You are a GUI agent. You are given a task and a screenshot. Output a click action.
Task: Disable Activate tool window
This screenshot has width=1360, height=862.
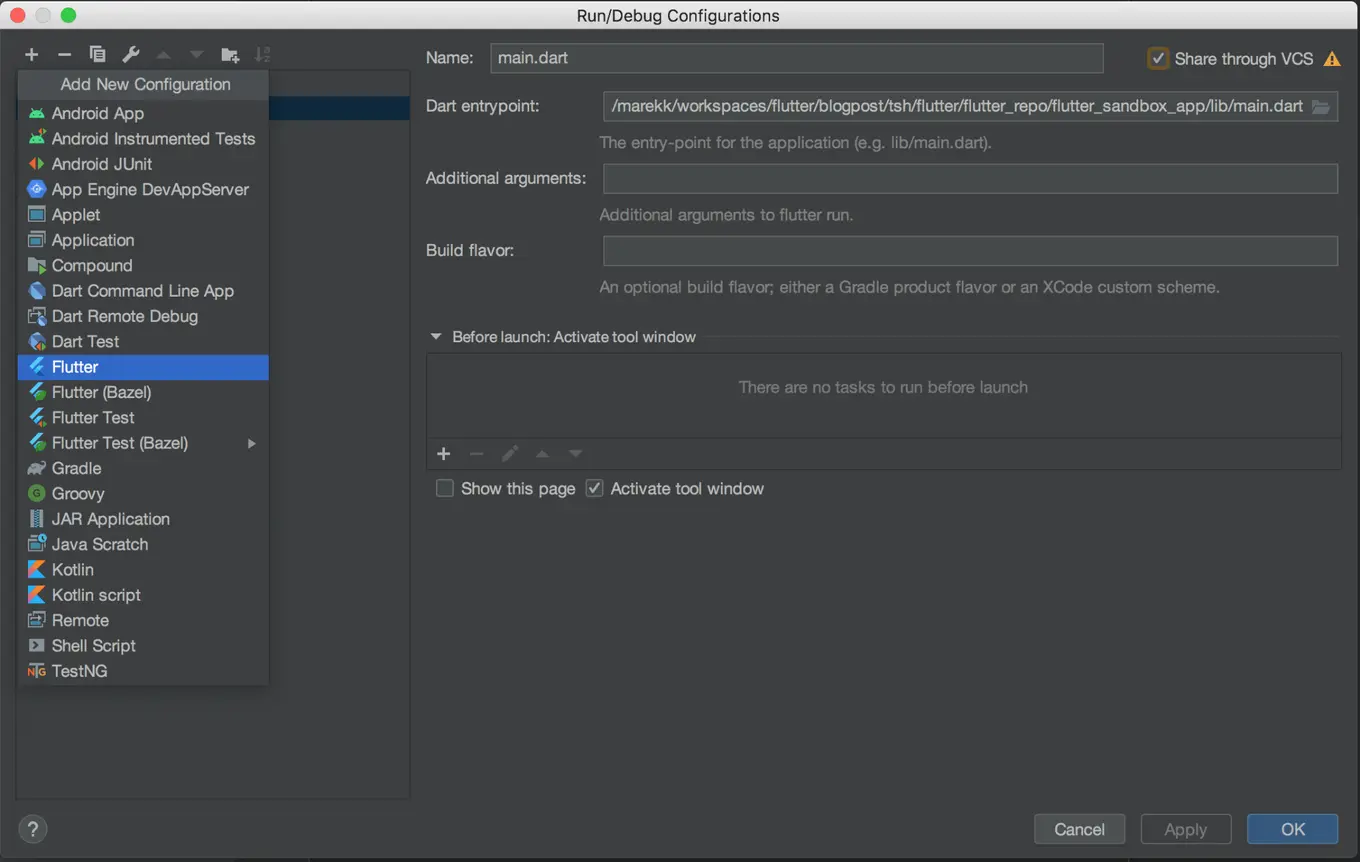point(594,488)
